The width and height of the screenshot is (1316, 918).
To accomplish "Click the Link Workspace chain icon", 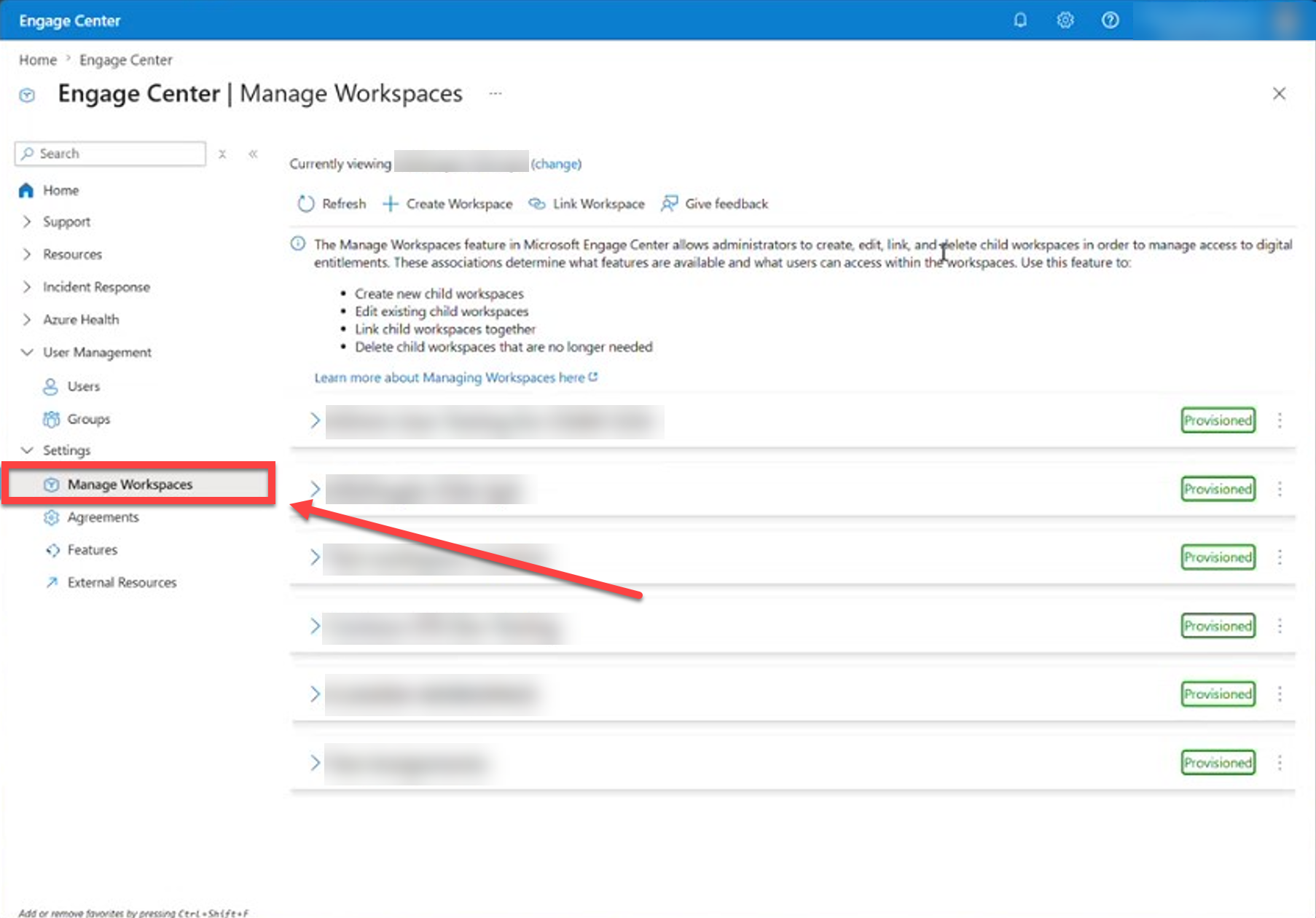I will tap(537, 204).
